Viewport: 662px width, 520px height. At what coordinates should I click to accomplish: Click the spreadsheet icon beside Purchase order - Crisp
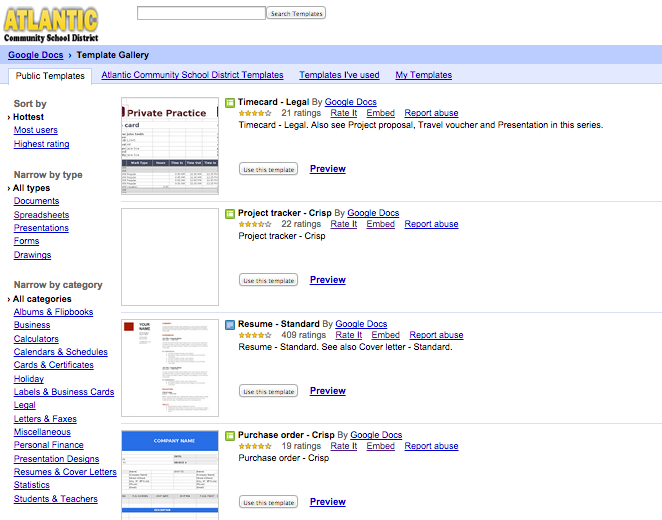pos(230,436)
